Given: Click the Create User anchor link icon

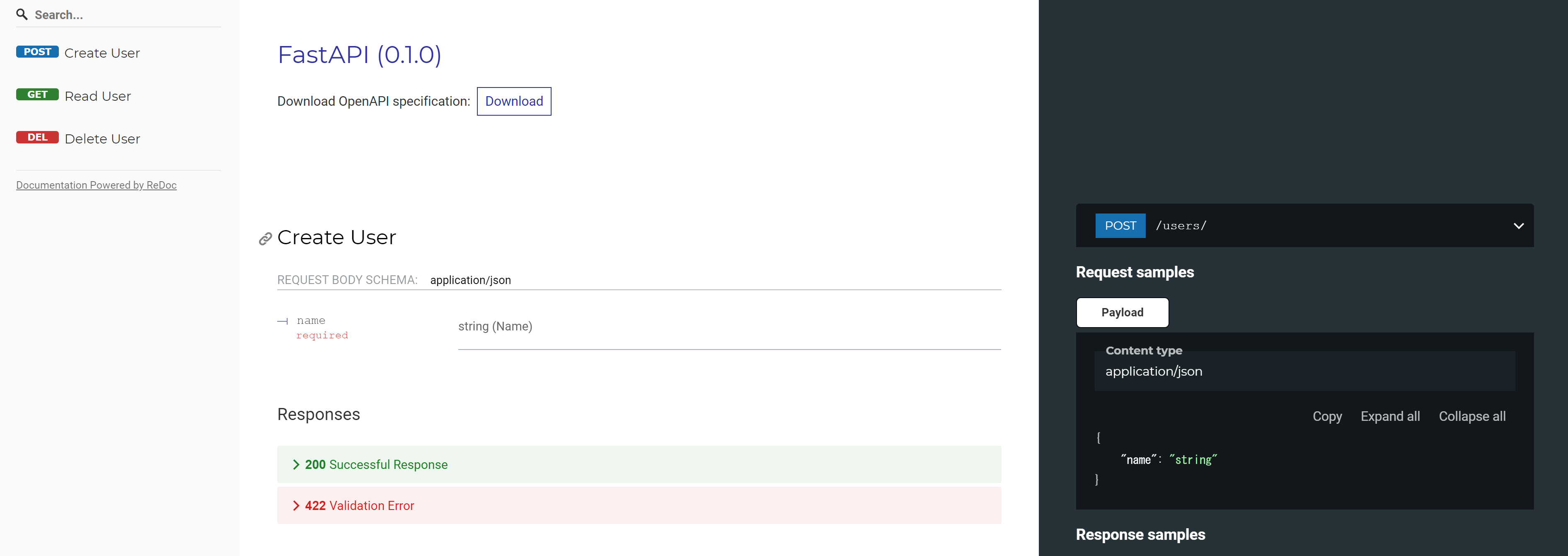Looking at the screenshot, I should click(x=265, y=239).
